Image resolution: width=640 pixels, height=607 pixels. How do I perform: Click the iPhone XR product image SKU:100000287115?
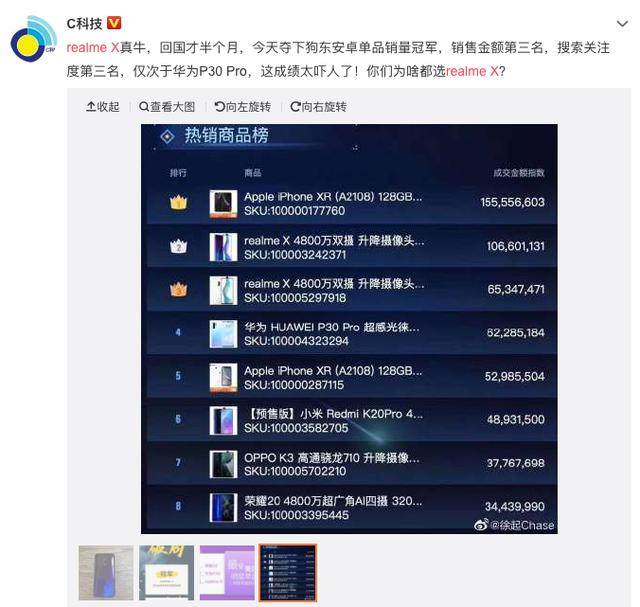(x=223, y=378)
